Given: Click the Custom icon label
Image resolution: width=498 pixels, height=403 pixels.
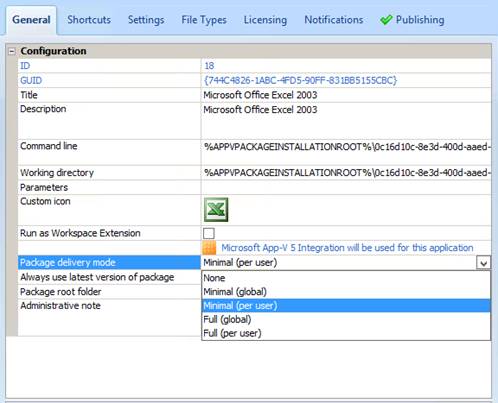Looking at the screenshot, I should coord(45,201).
